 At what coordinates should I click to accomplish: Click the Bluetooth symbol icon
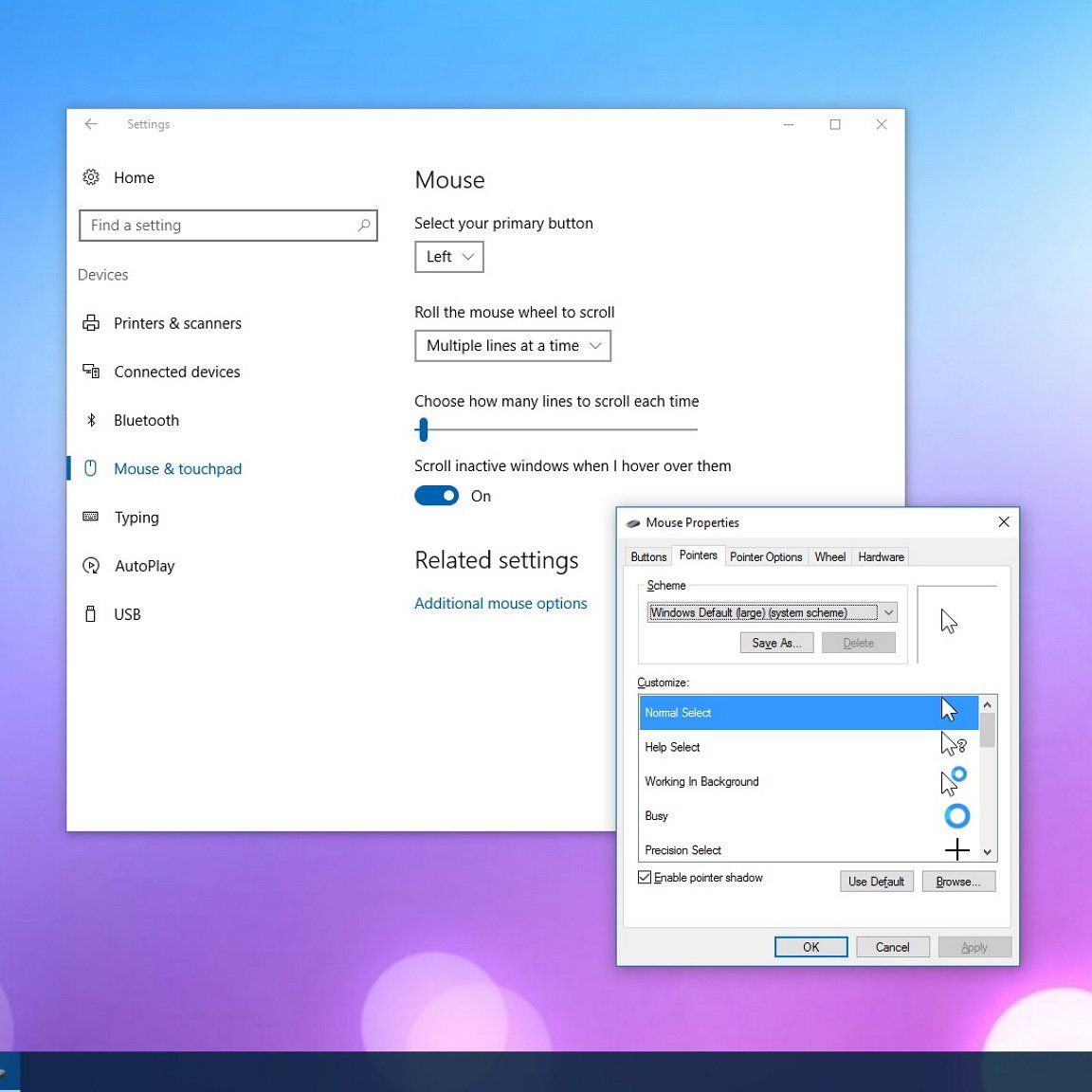91,420
